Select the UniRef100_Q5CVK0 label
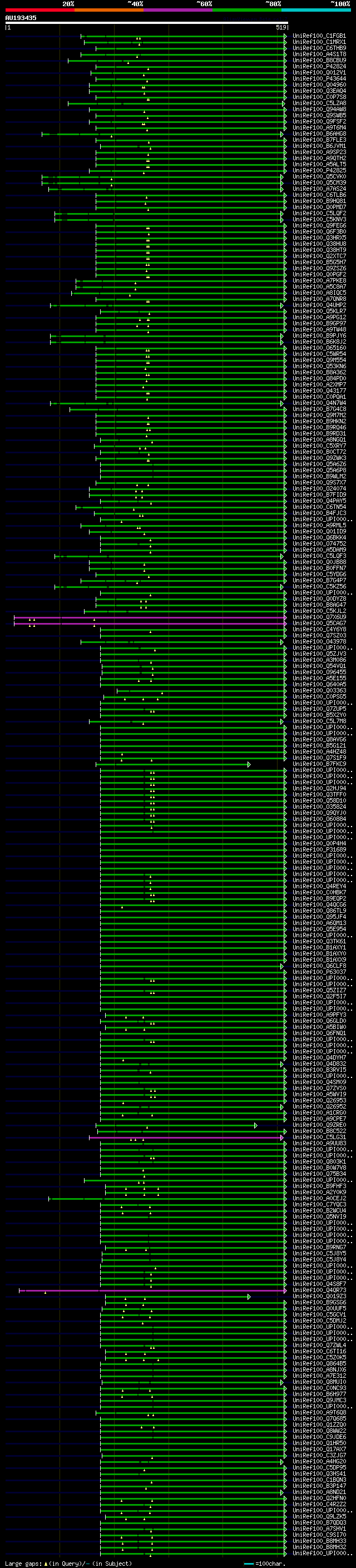Screen dimensions: 356x1568 coord(319,176)
